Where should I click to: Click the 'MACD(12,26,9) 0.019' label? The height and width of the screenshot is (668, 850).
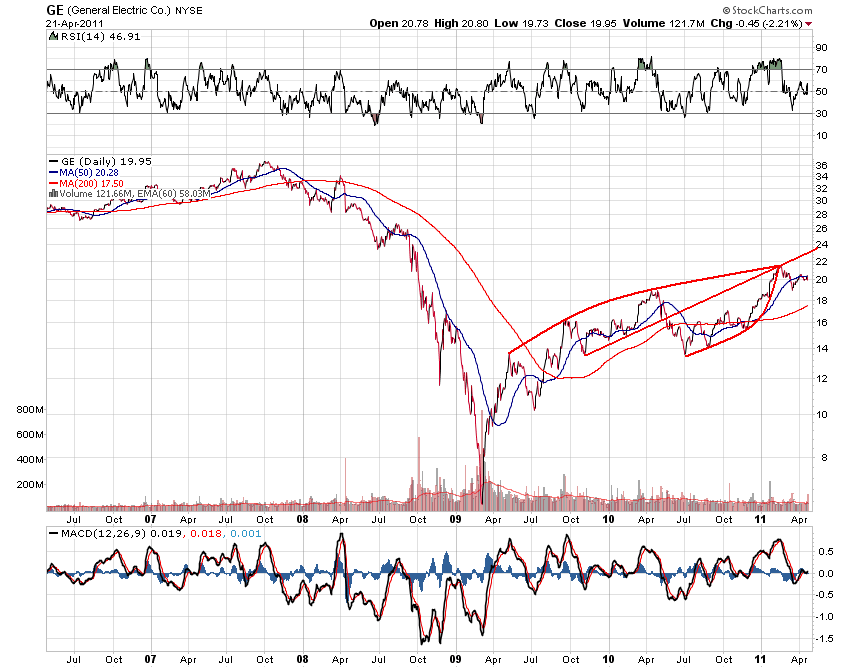pyautogui.click(x=121, y=534)
